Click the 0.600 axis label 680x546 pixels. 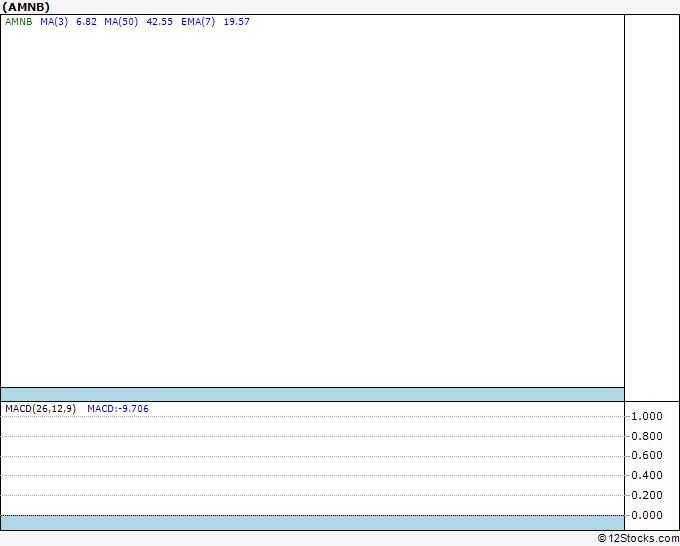coord(647,455)
